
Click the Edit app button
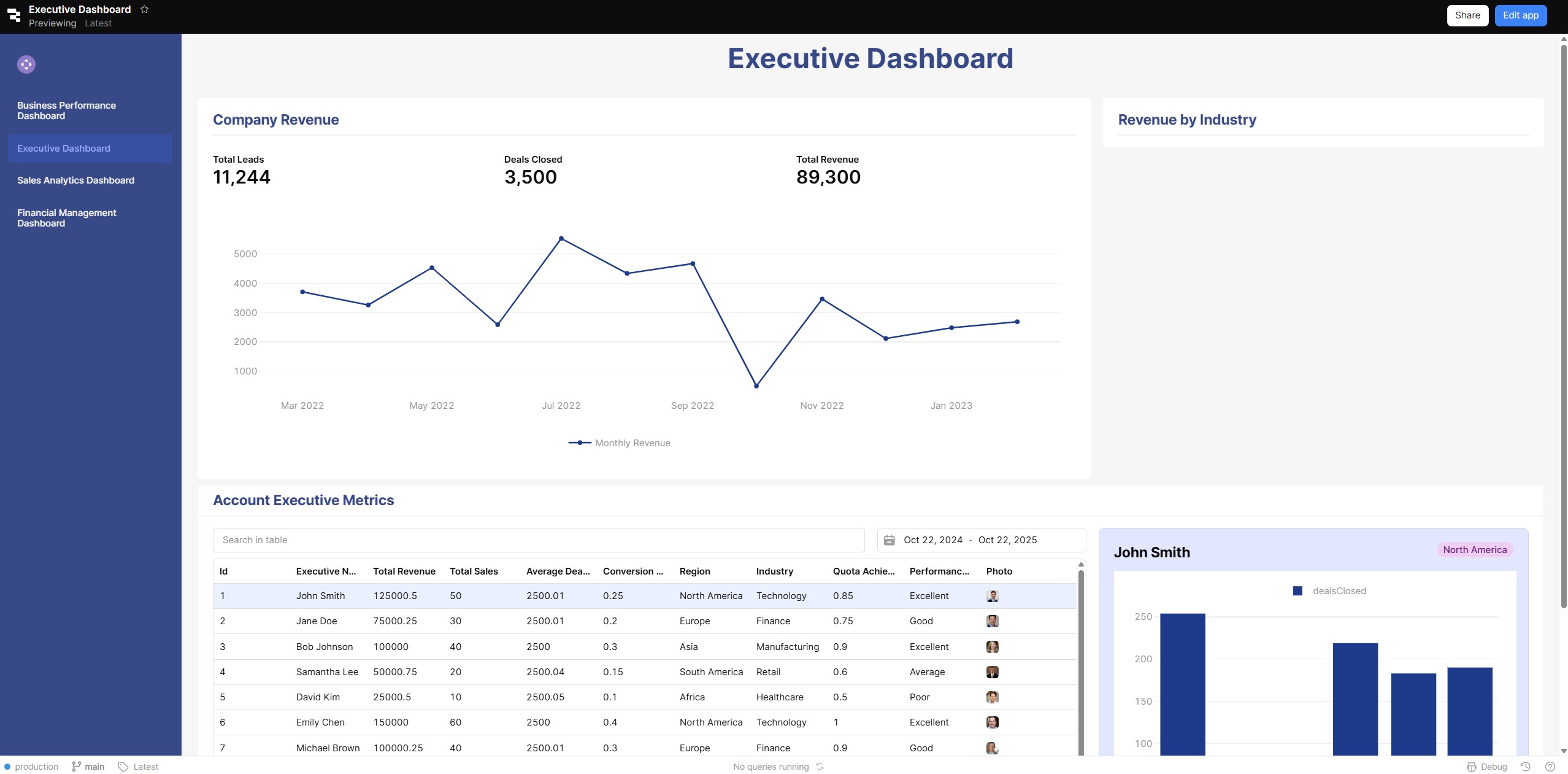click(1520, 15)
